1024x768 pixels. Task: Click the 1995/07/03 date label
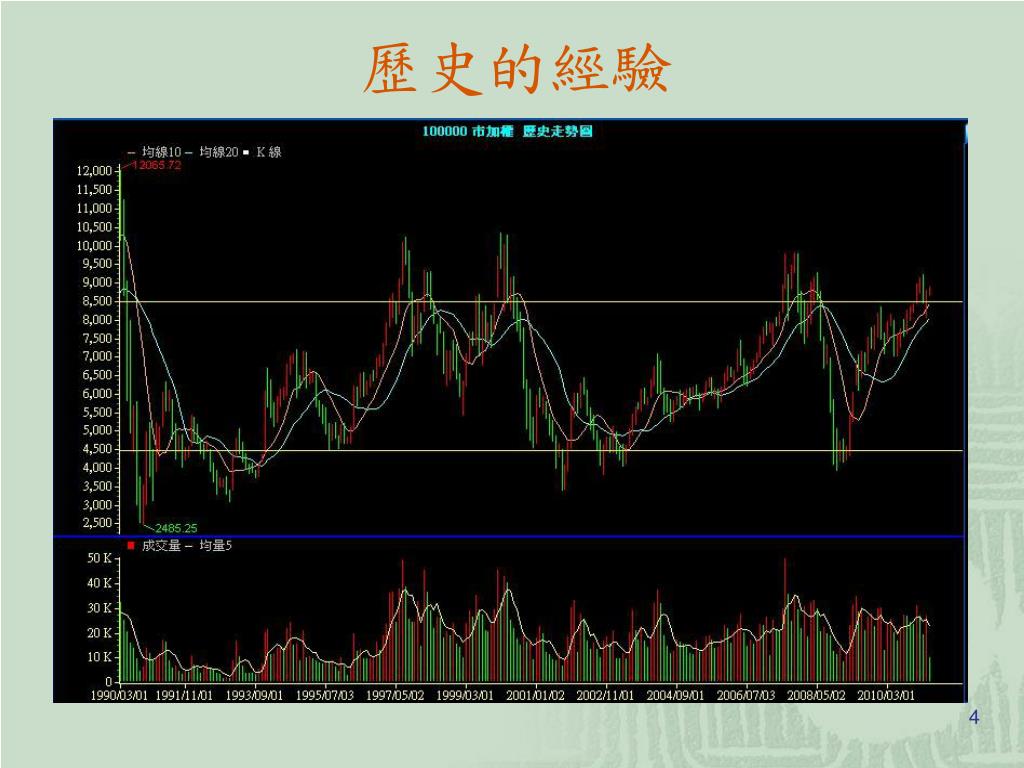(x=325, y=695)
